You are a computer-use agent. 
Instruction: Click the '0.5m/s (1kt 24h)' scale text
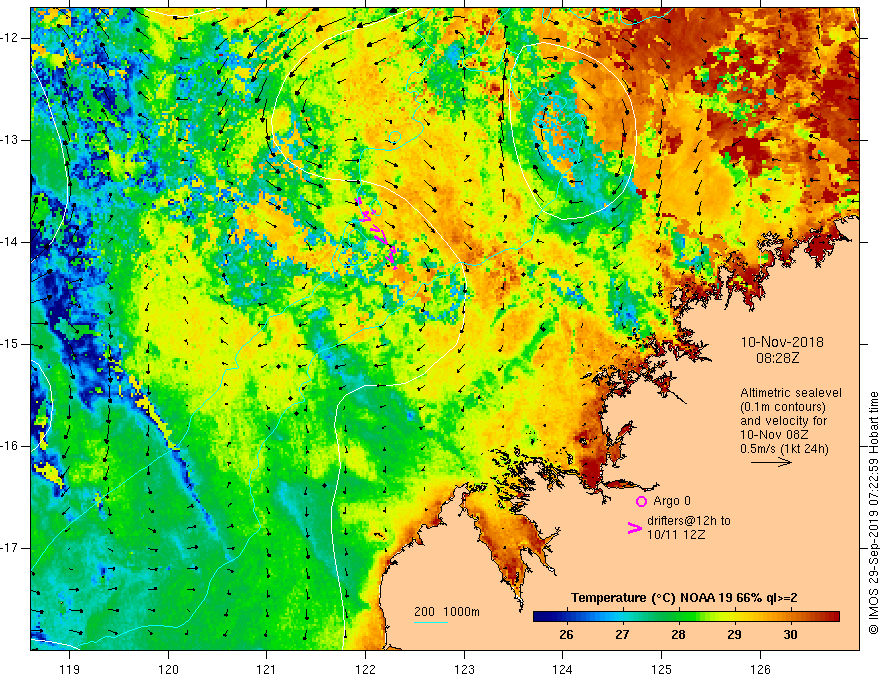coord(784,449)
